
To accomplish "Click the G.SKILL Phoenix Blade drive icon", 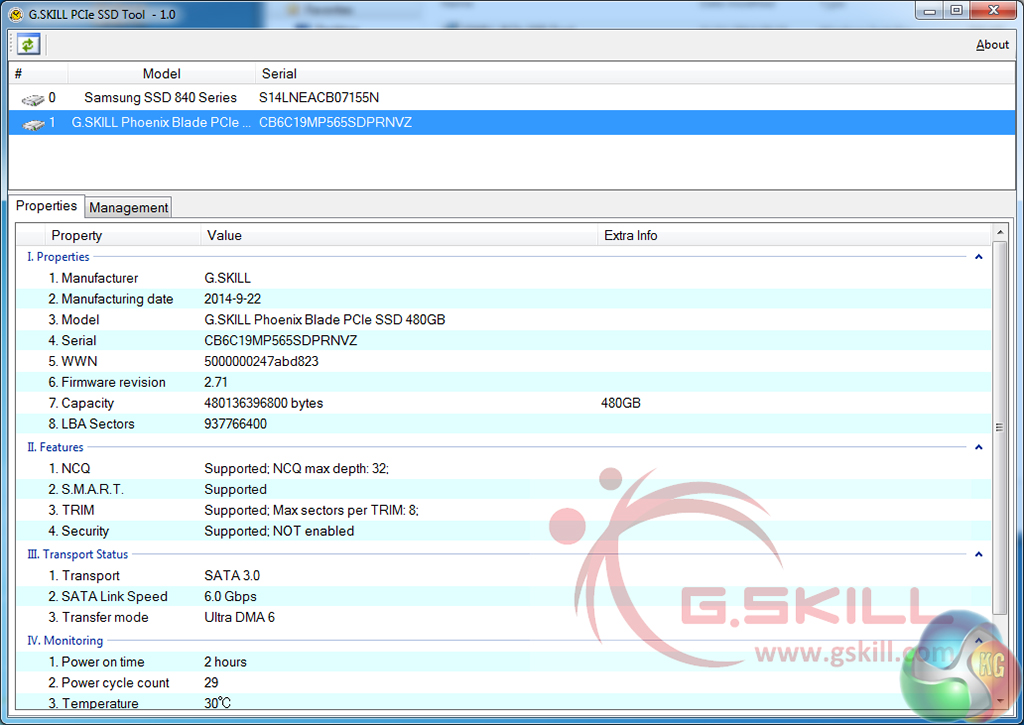I will (x=33, y=123).
